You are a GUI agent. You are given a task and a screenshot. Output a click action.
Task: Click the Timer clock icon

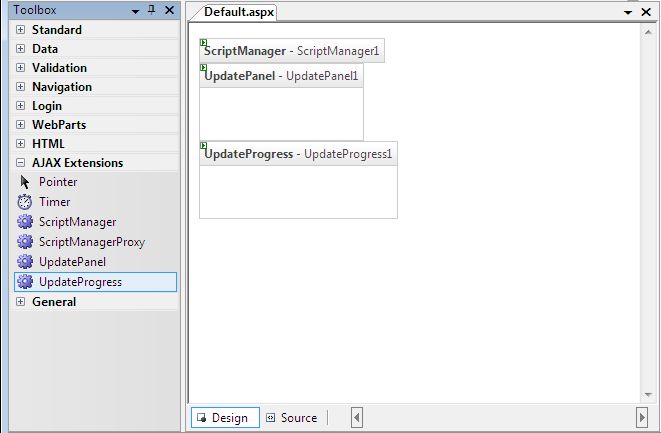24,202
